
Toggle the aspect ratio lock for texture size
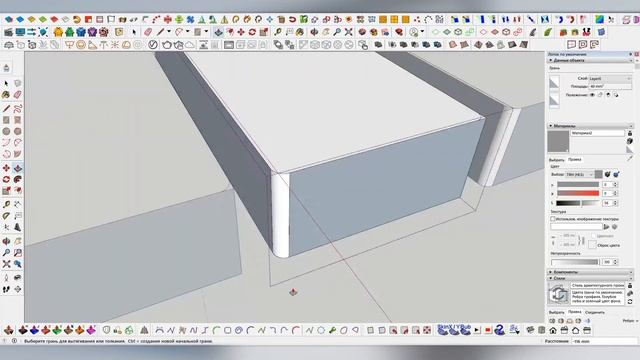coord(582,240)
